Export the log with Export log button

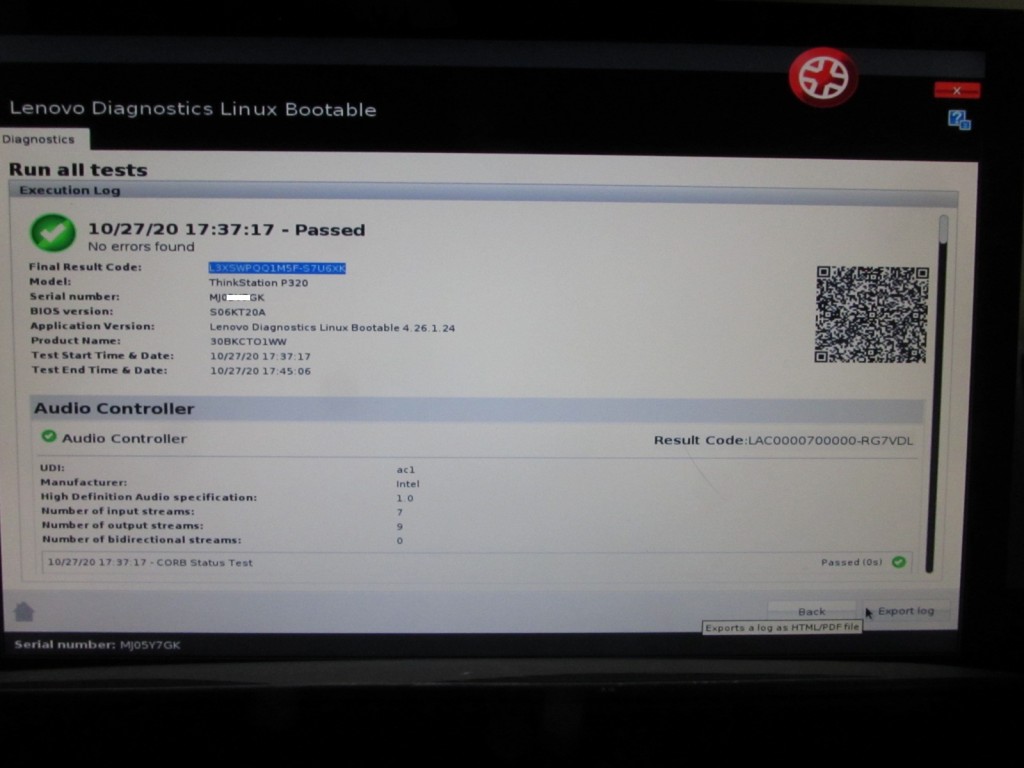pyautogui.click(x=906, y=611)
